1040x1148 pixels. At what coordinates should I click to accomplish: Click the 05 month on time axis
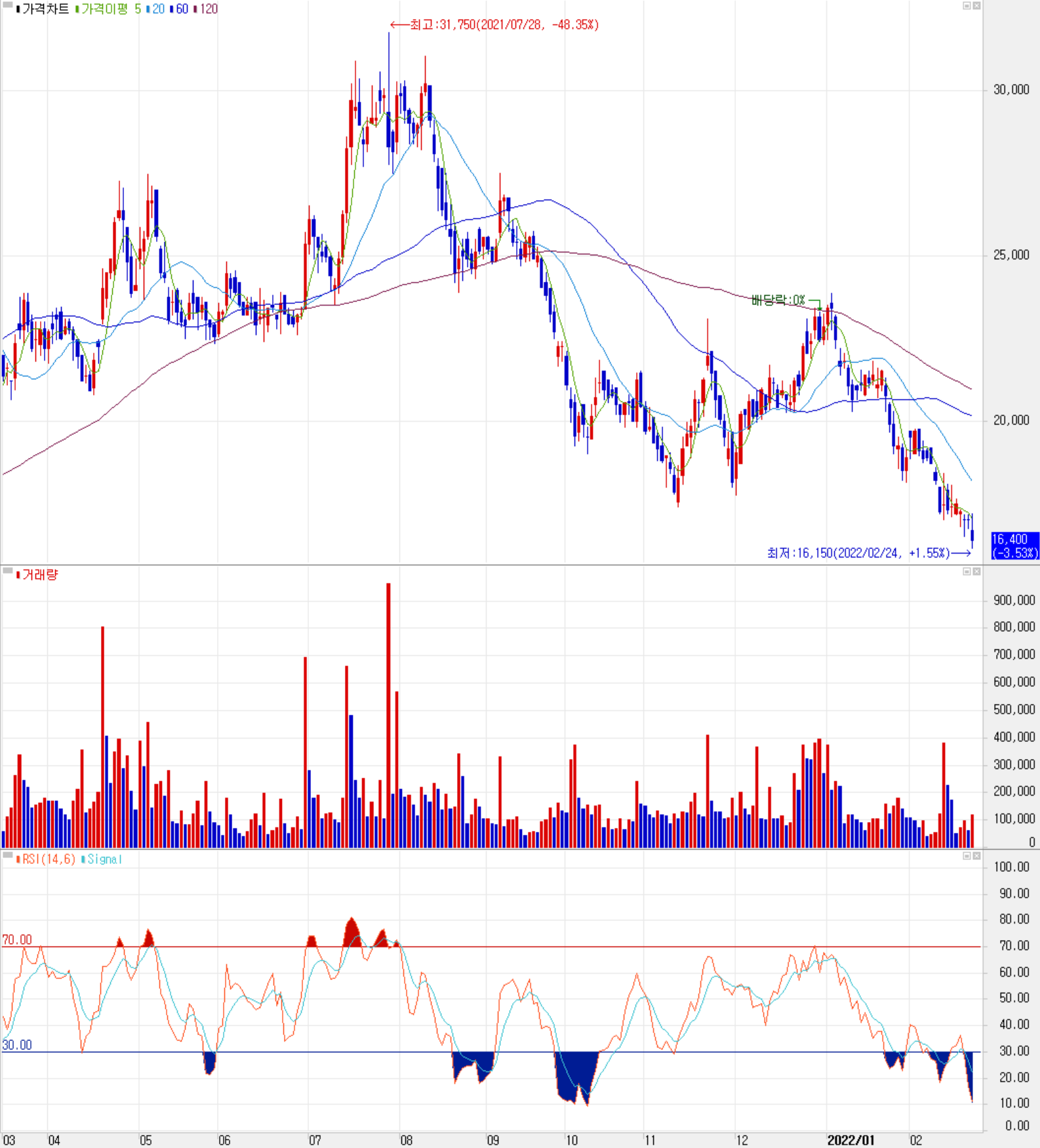tap(146, 1140)
